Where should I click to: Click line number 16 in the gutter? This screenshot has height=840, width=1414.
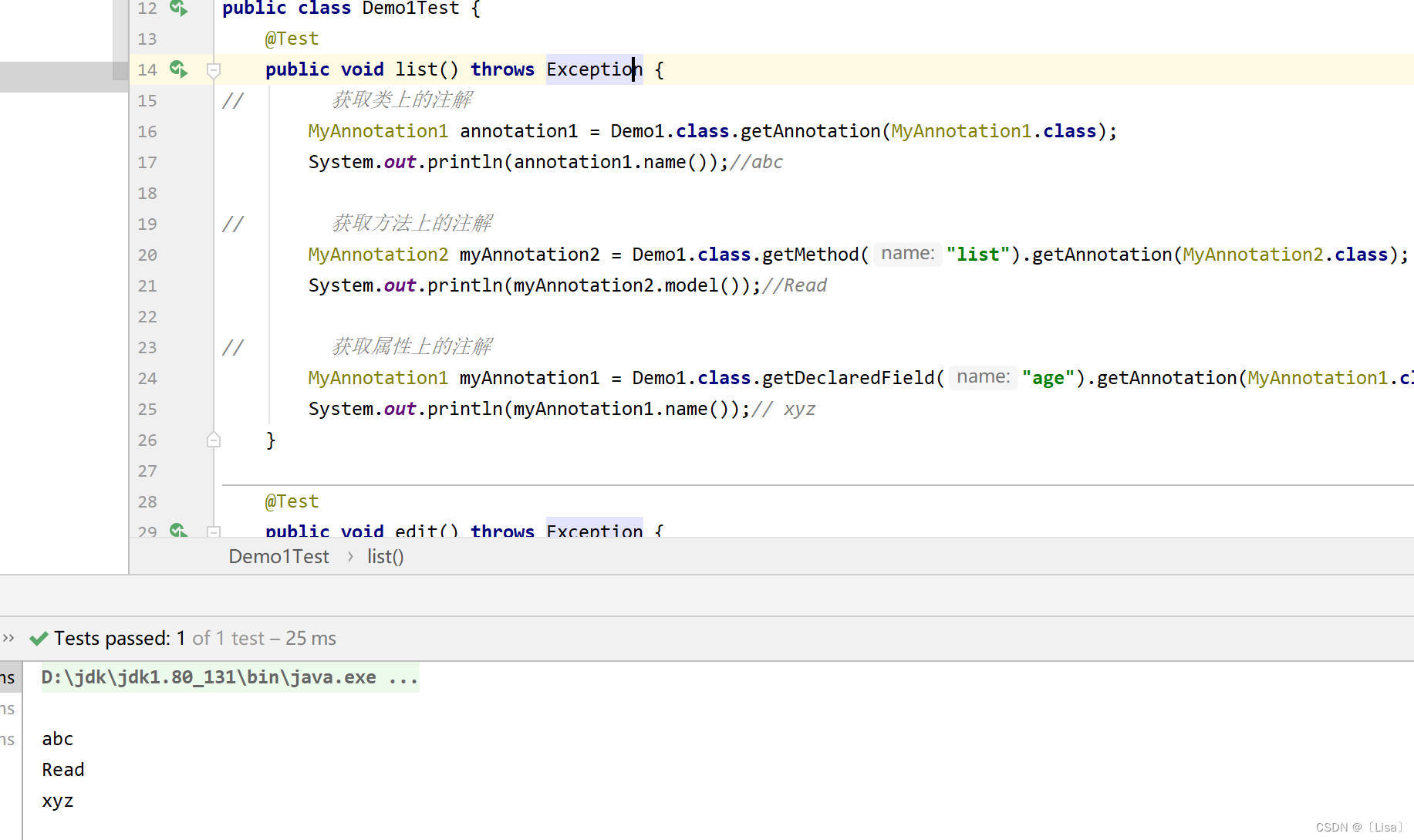(x=147, y=131)
